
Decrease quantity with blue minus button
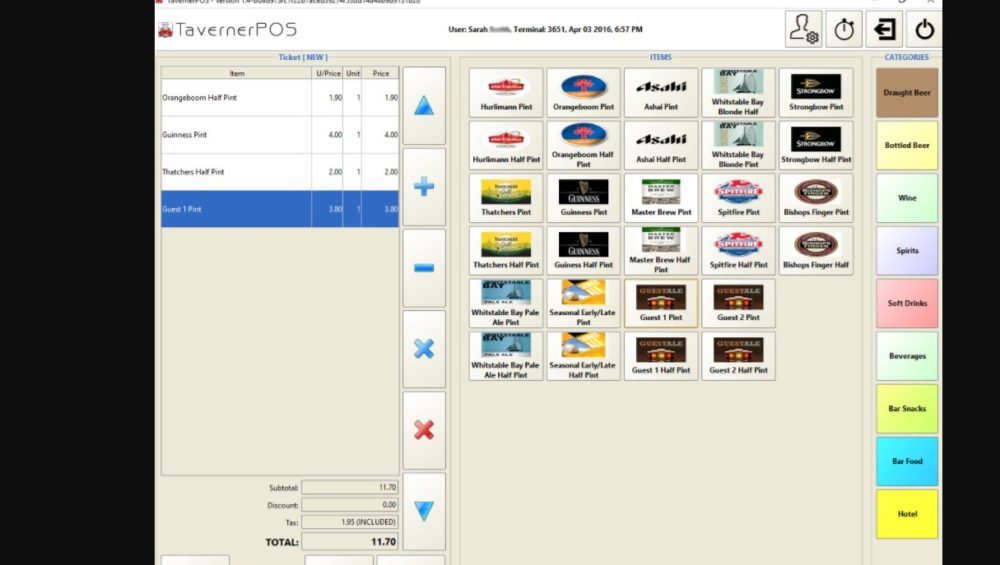424,268
